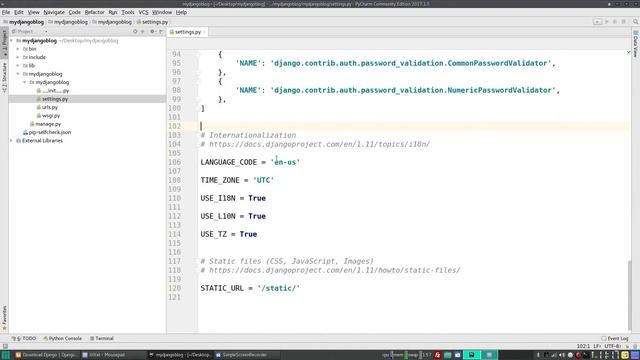
Task: Click the hide Project panel icon
Action: pyautogui.click(x=161, y=31)
